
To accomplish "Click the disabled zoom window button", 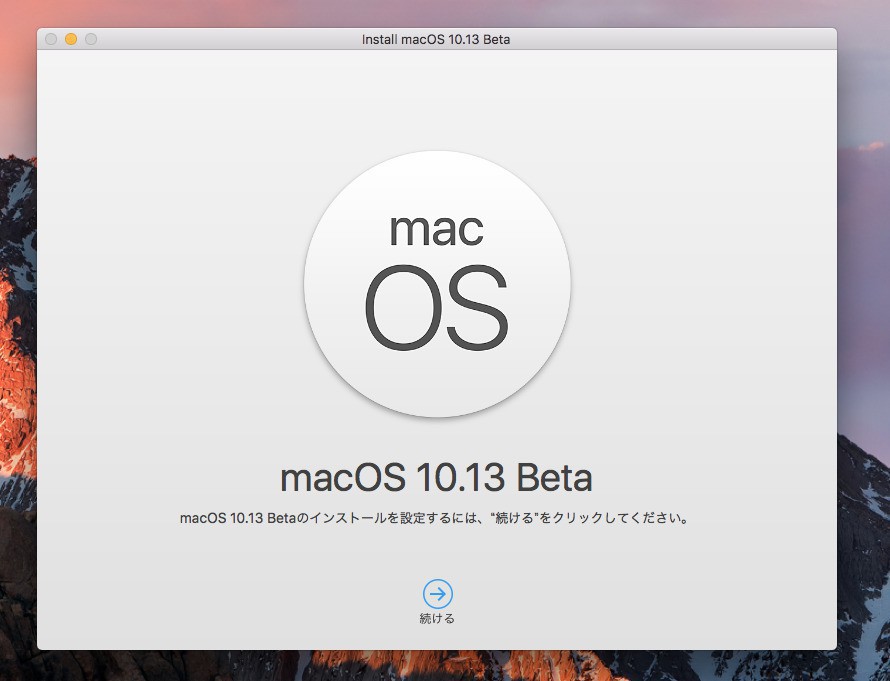I will [x=91, y=39].
